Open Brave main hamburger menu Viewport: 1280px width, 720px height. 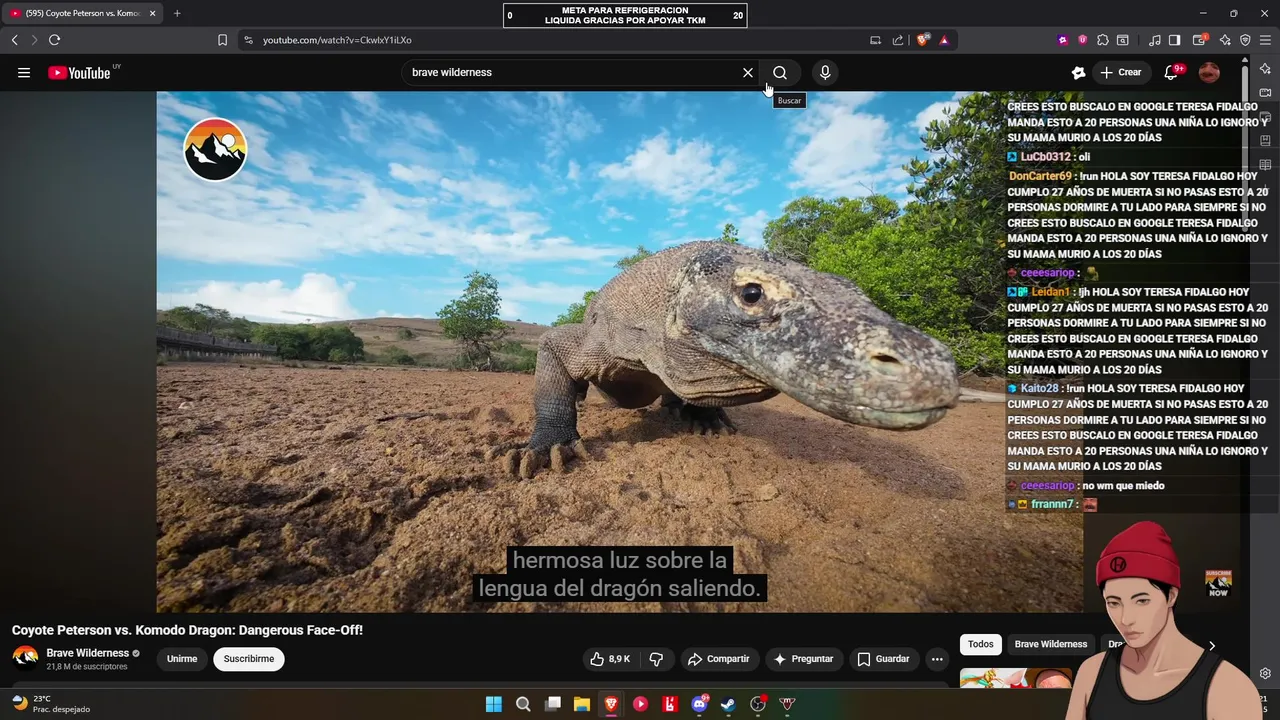[1265, 40]
